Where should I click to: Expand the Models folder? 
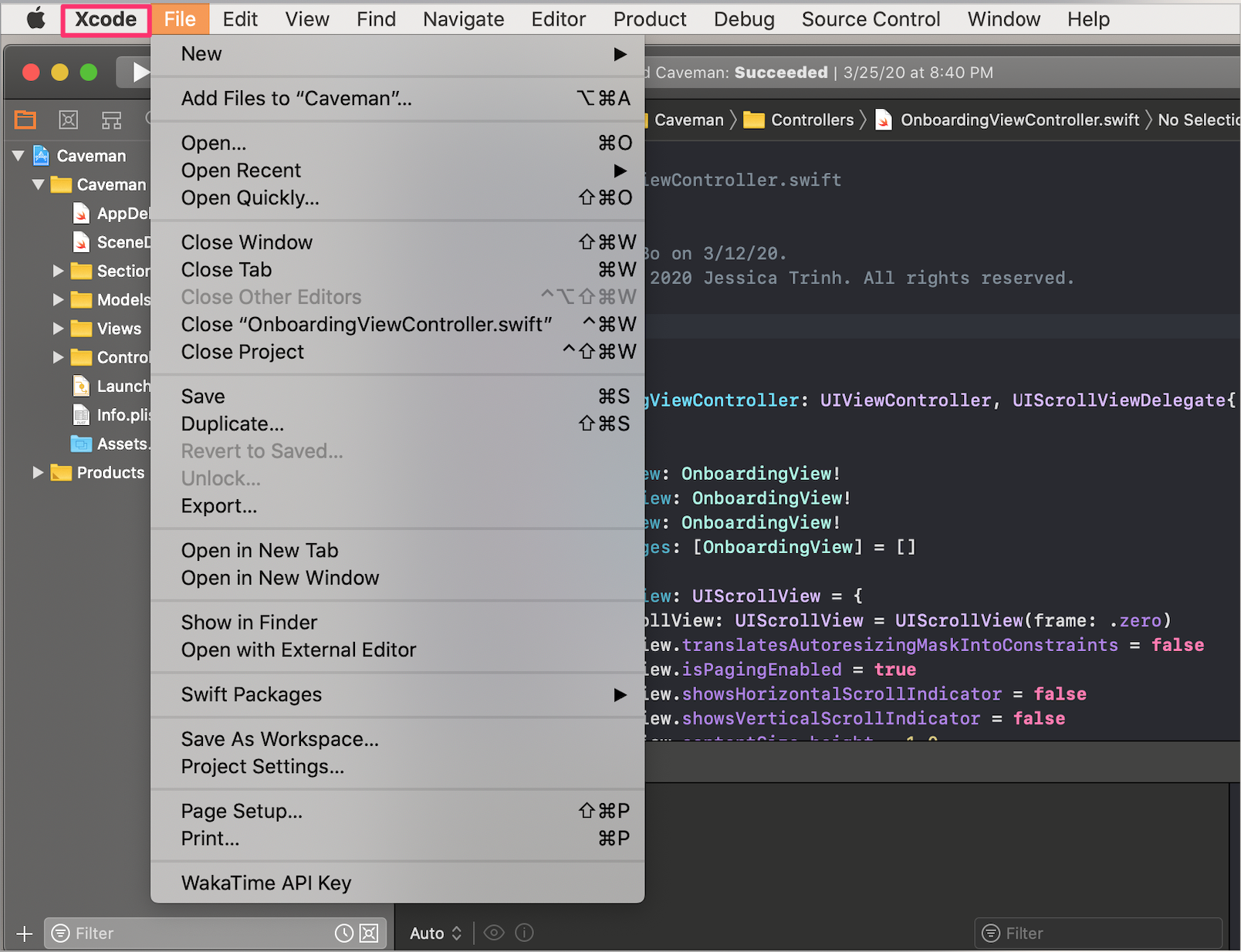pyautogui.click(x=58, y=299)
